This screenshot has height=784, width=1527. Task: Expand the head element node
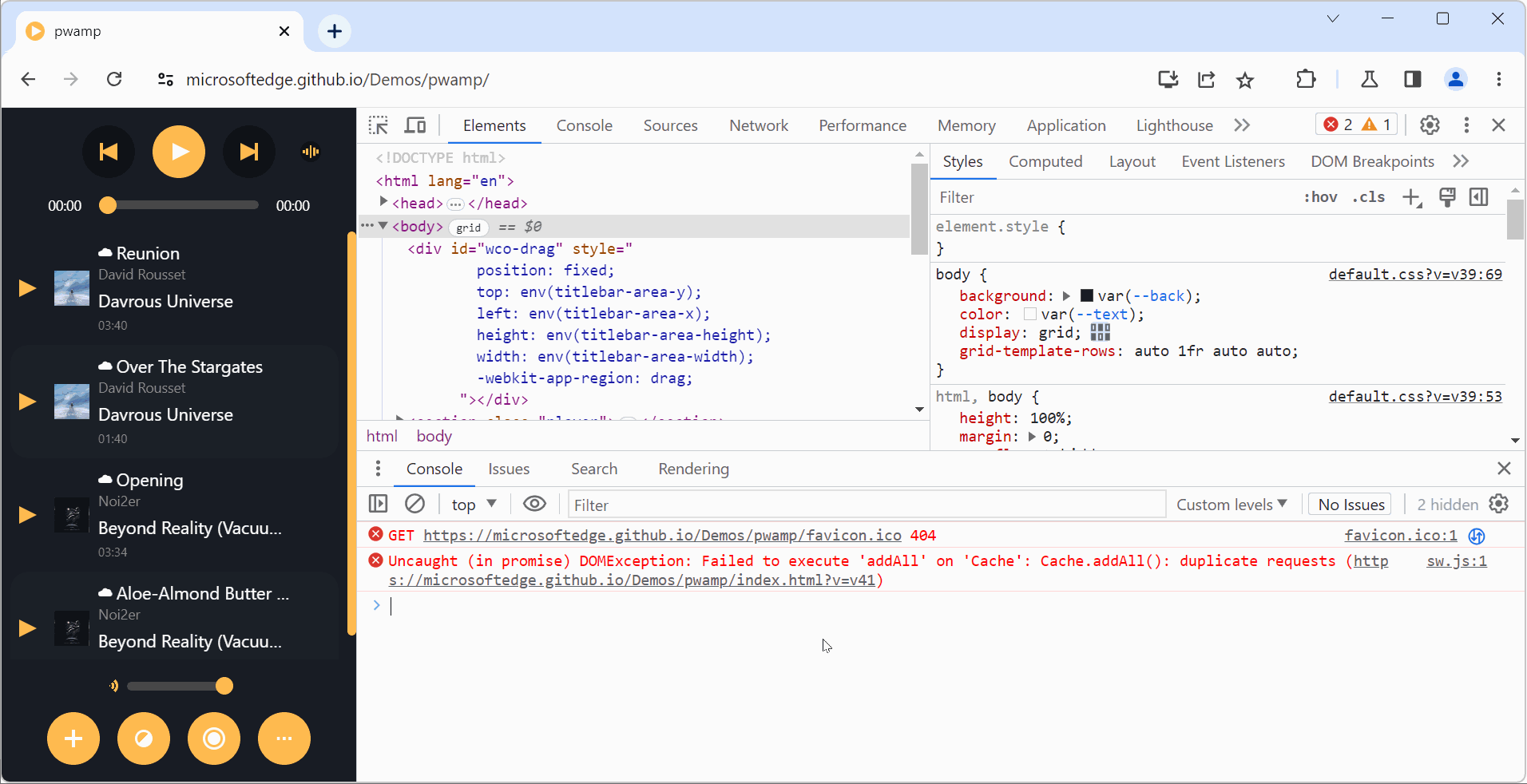point(383,202)
